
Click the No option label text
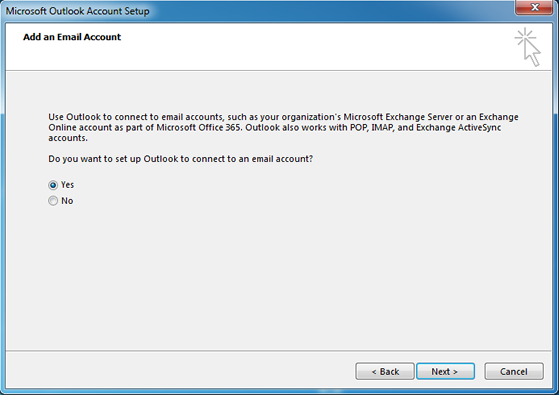pos(67,201)
